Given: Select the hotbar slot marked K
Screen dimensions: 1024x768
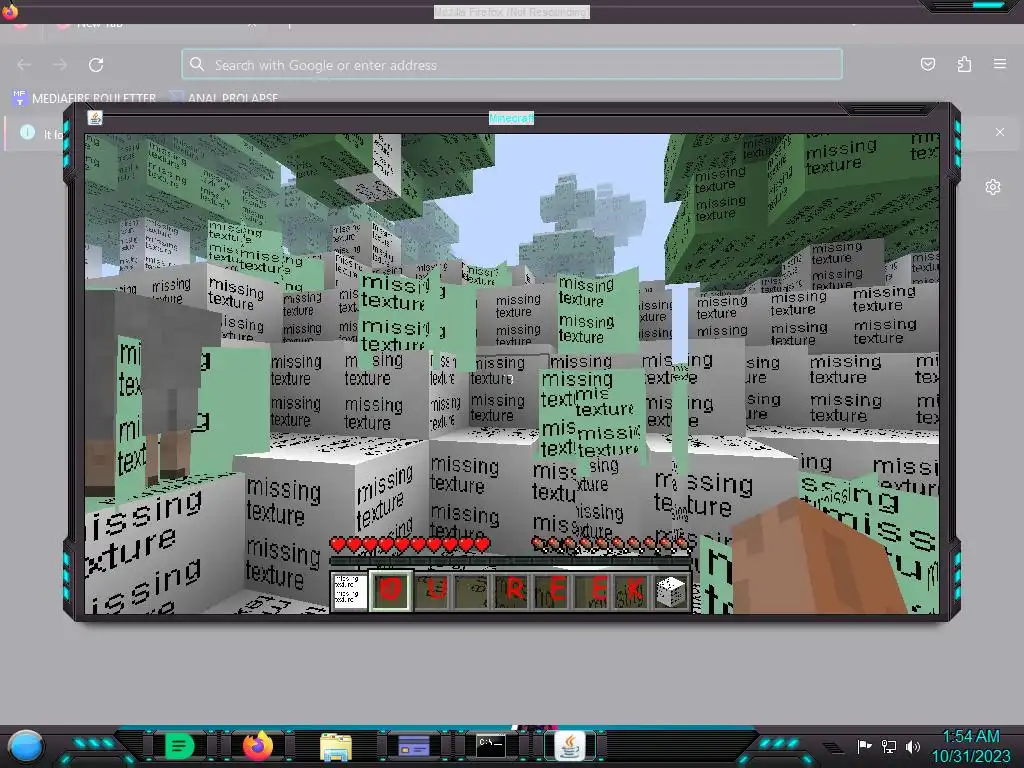Looking at the screenshot, I should point(634,590).
